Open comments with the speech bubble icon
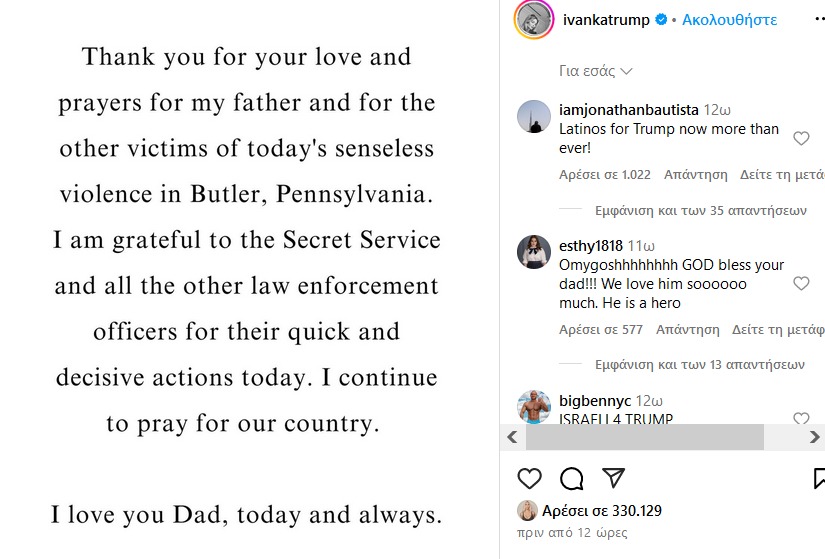The width and height of the screenshot is (825, 559). (x=572, y=478)
